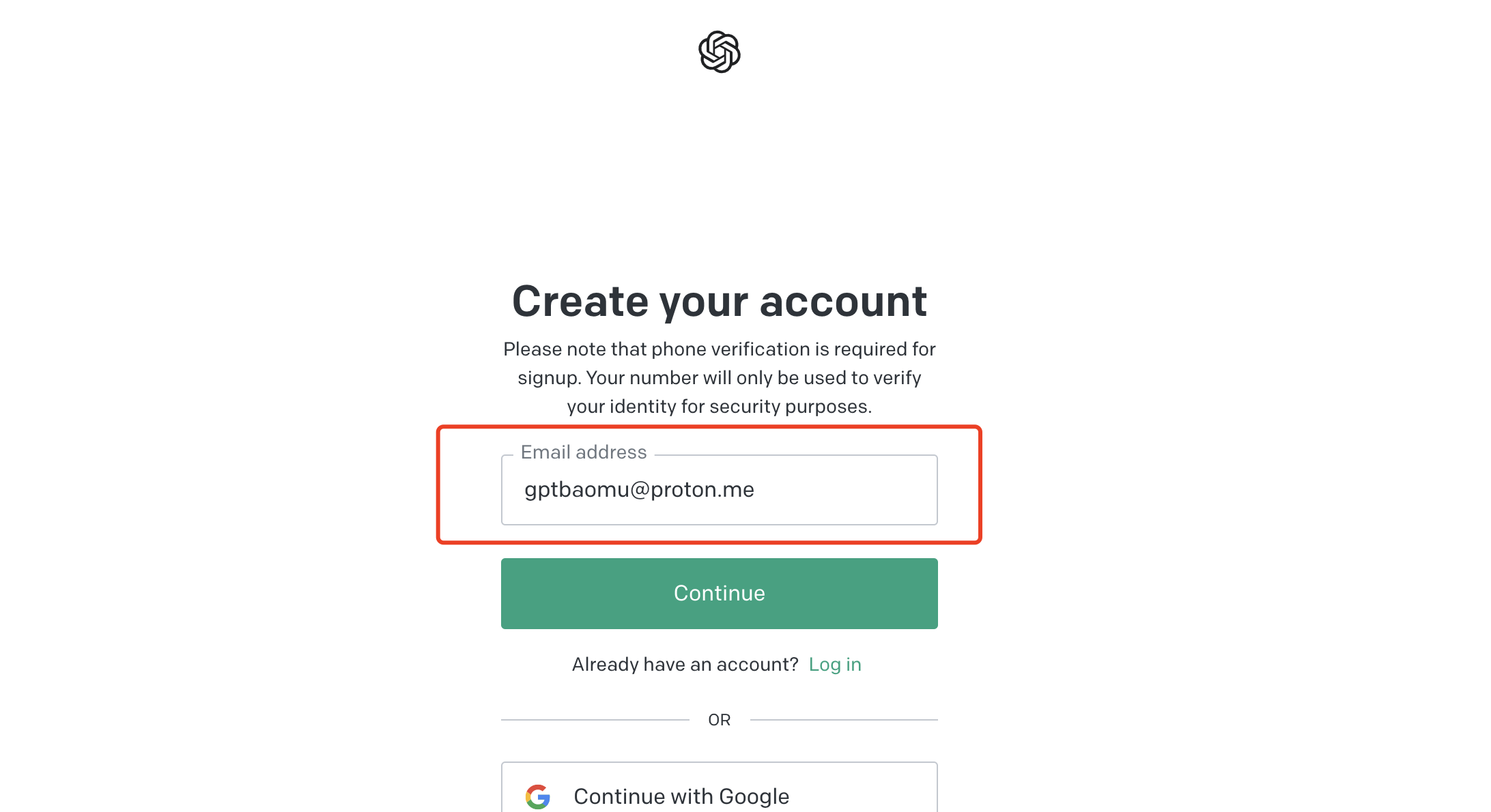Open the Log in link

pyautogui.click(x=835, y=665)
